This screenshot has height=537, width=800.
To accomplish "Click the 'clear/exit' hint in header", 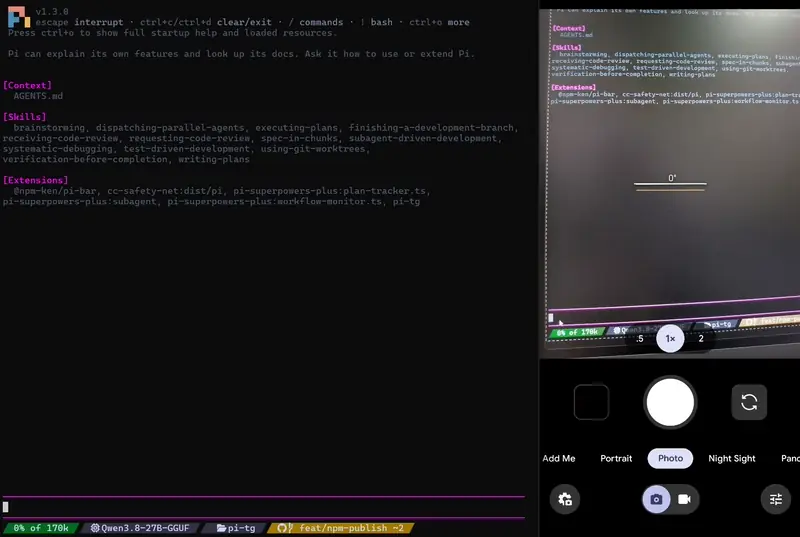I will pyautogui.click(x=244, y=22).
